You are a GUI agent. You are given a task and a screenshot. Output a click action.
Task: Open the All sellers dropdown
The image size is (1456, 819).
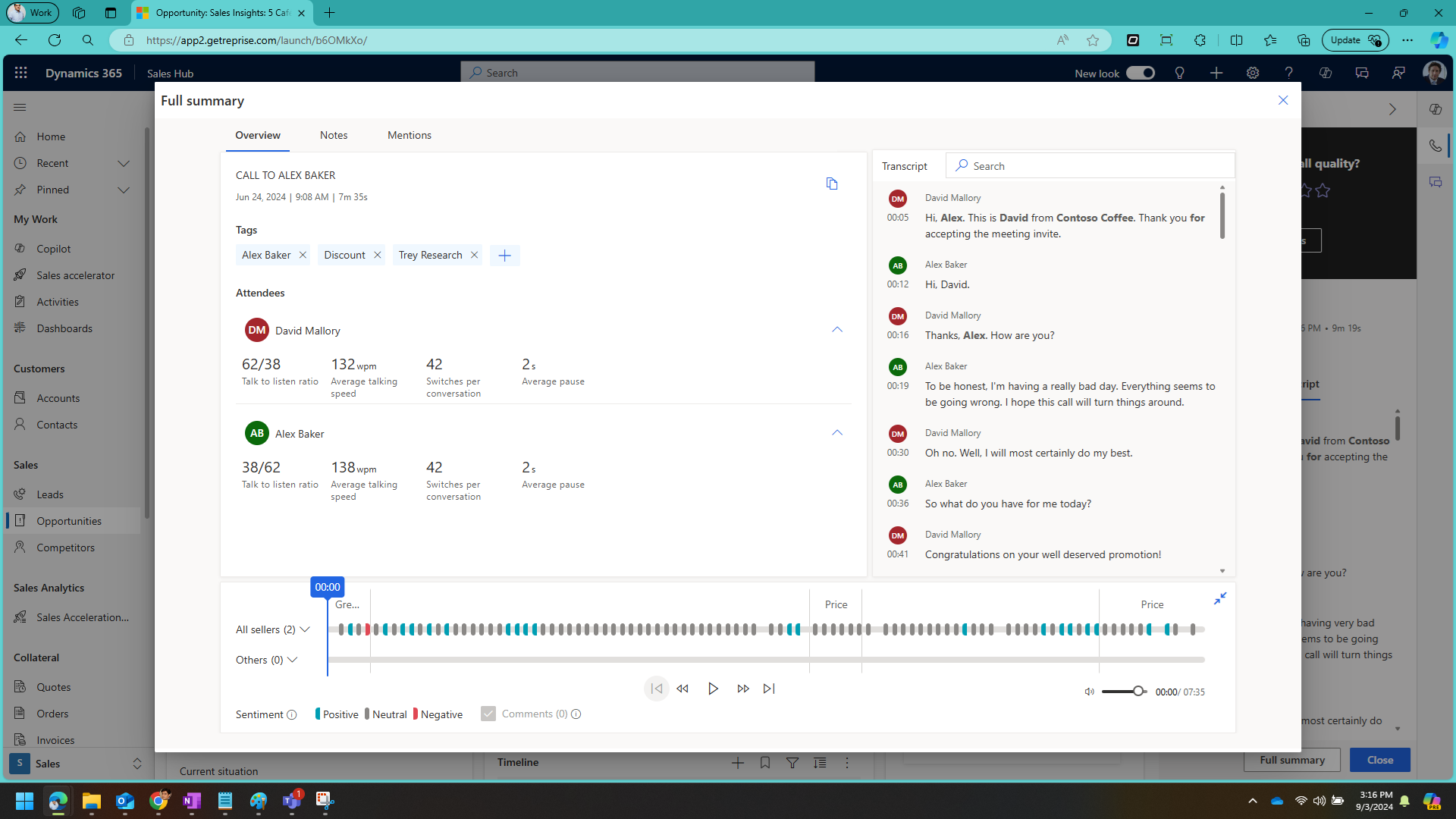pos(305,629)
